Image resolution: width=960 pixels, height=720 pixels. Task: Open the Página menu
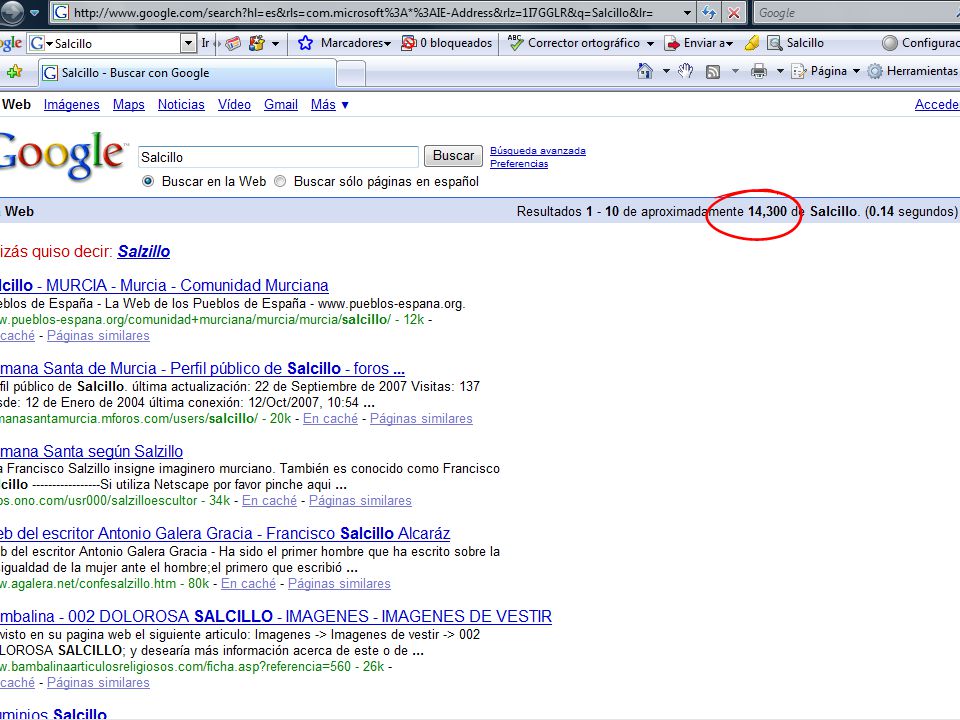825,71
